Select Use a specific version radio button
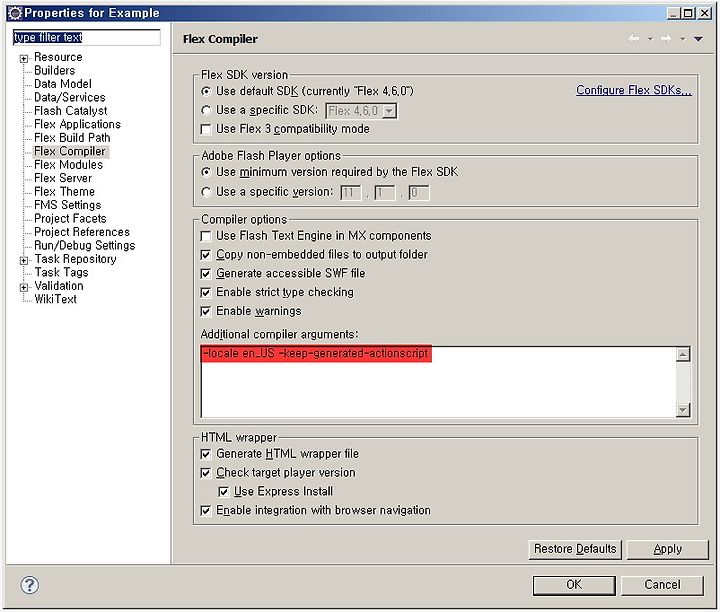Screen dimensions: 720x612 coord(206,192)
